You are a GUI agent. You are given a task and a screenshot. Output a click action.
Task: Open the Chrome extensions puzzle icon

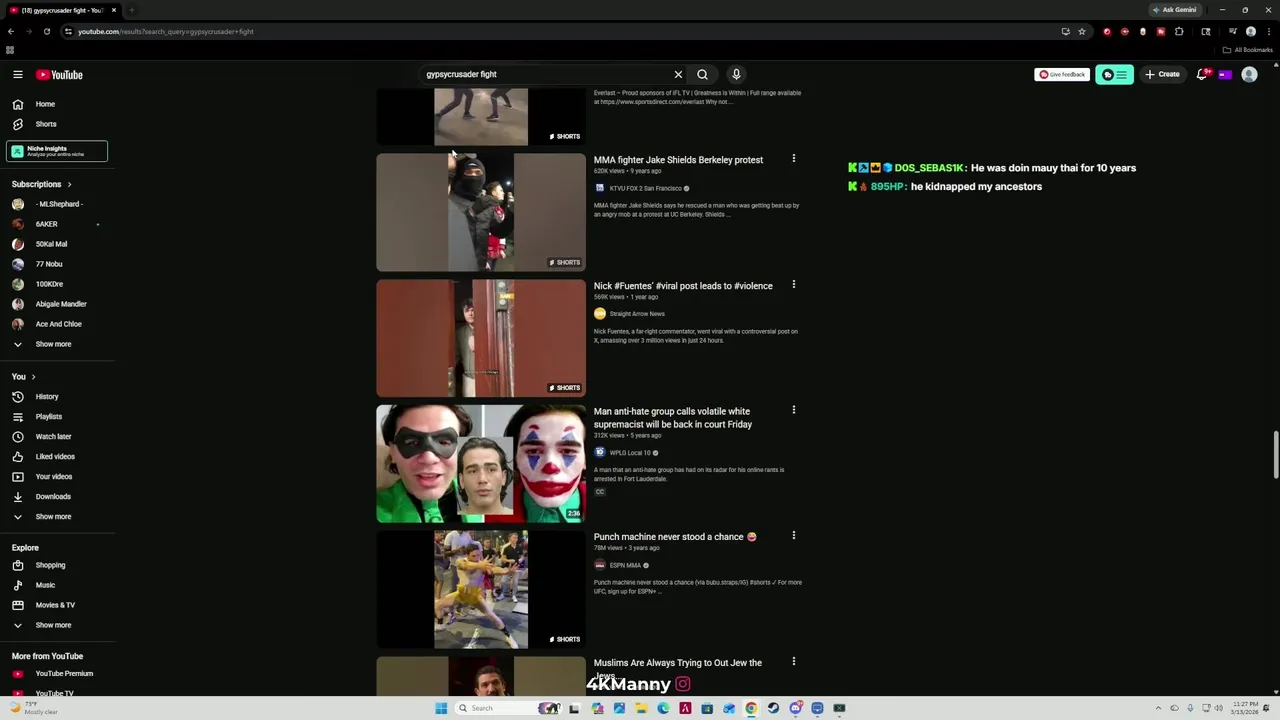[x=1179, y=31]
